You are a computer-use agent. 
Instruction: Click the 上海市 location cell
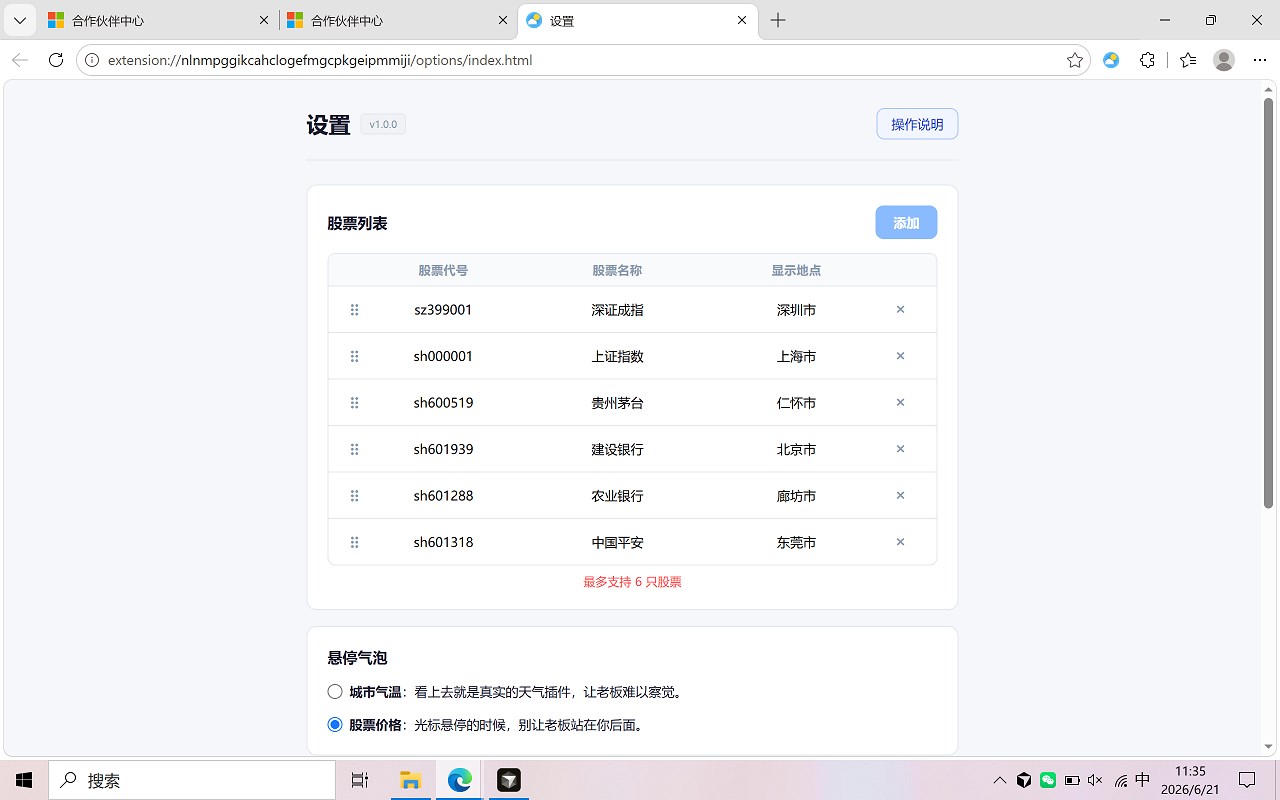coord(796,356)
